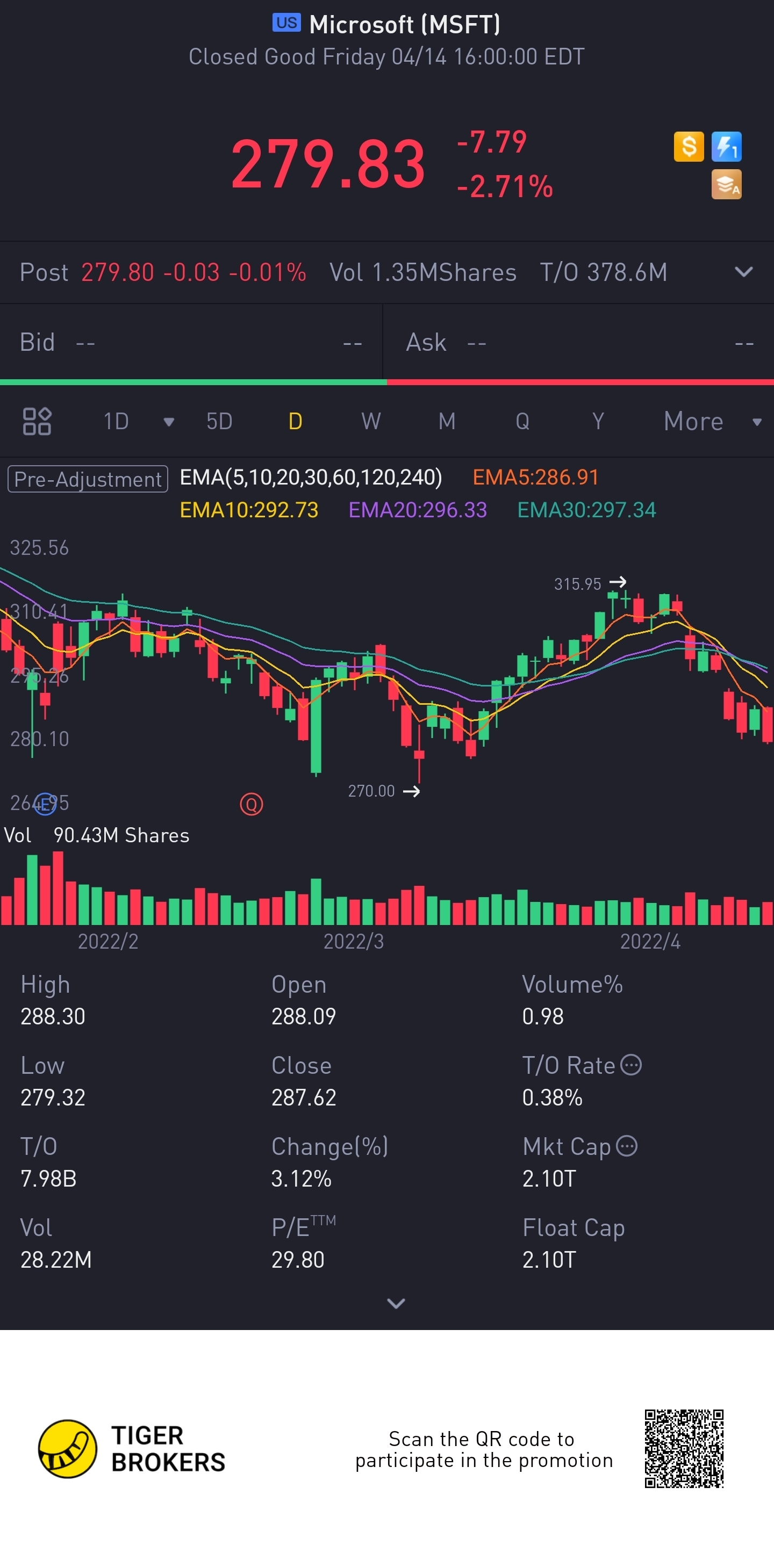Open the More timeframes dropdown

tap(713, 421)
